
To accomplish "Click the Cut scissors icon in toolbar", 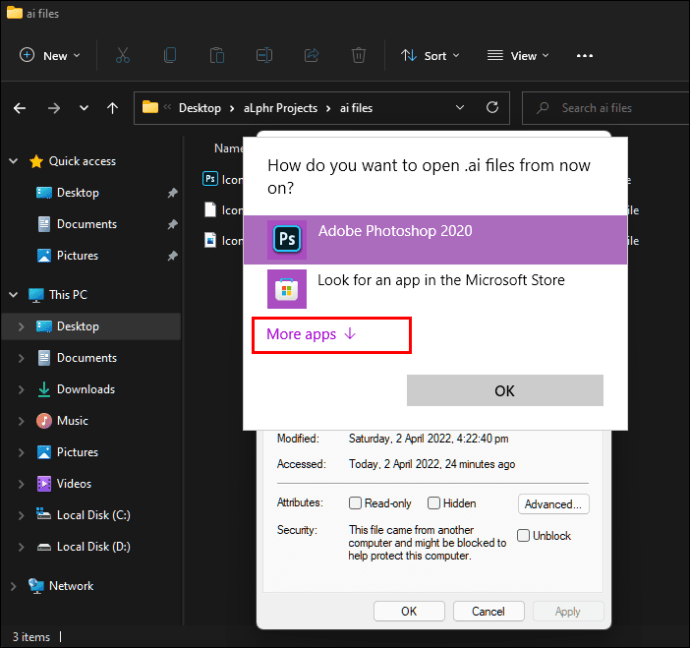I will click(123, 55).
